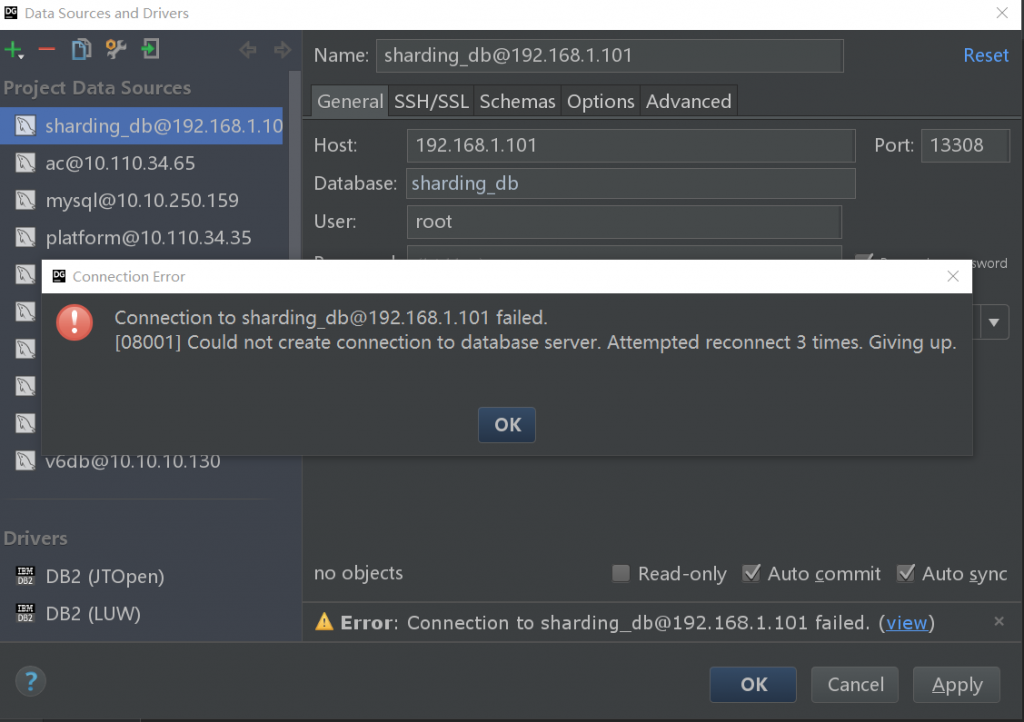The width and height of the screenshot is (1024, 722).
Task: Click the Reset link
Action: 985,55
